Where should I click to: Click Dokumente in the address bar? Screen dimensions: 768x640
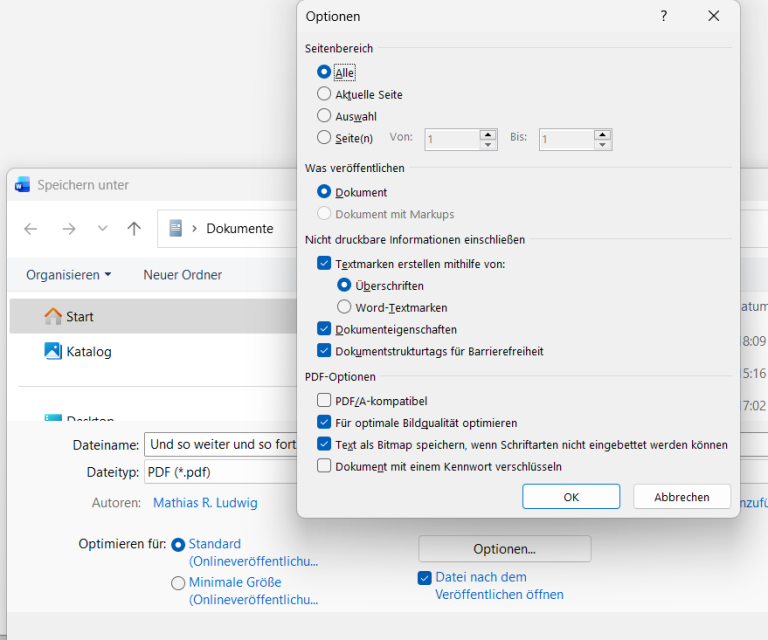(x=240, y=229)
